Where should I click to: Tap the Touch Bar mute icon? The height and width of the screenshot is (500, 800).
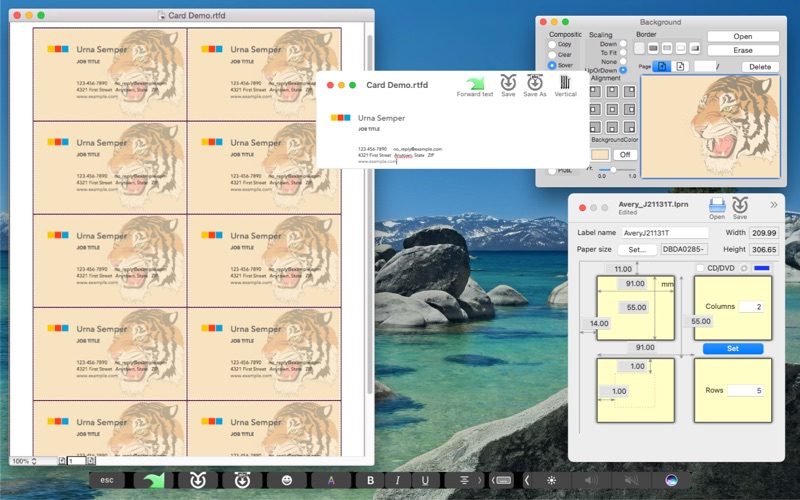coord(631,480)
